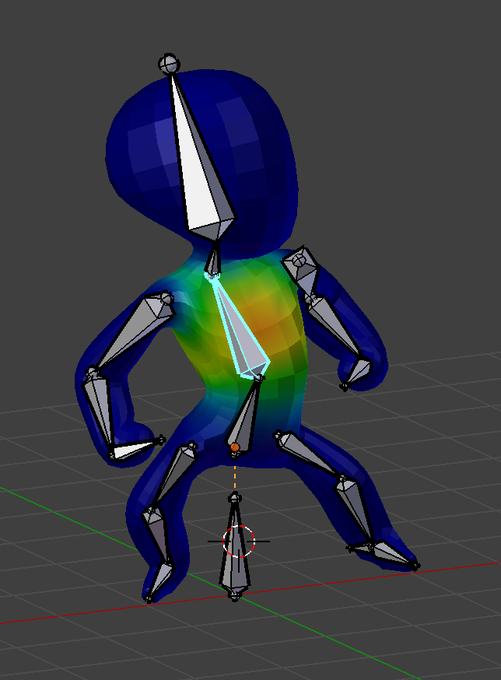Select the long arm bone on the screen's right side
Viewport: 501px width, 680px height.
tap(335, 326)
